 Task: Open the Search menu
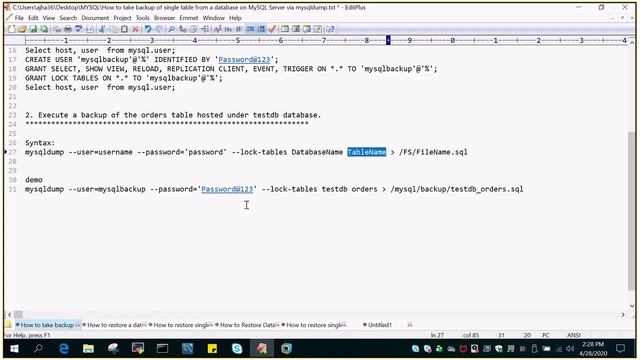68,18
